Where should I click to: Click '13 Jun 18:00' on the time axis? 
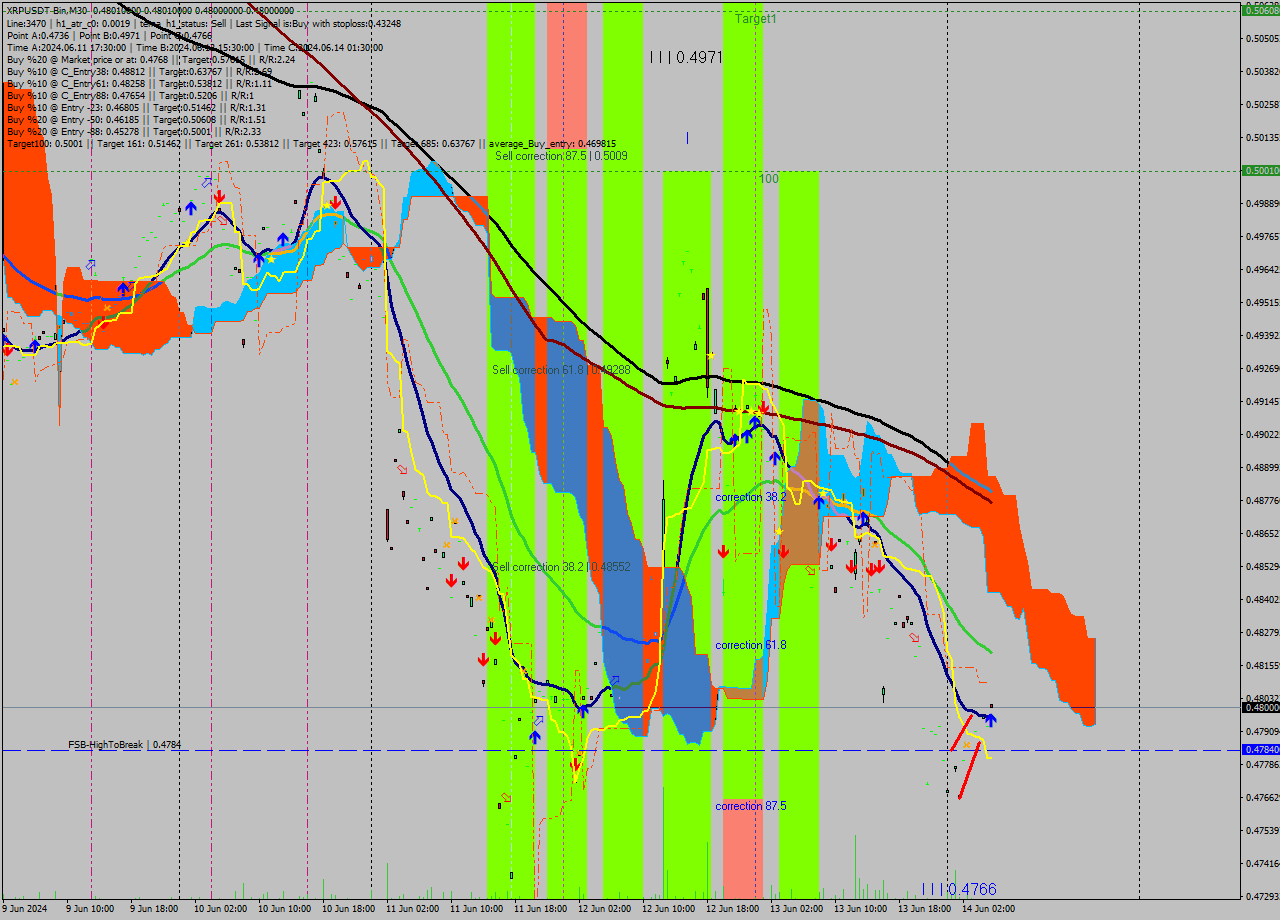(924, 909)
